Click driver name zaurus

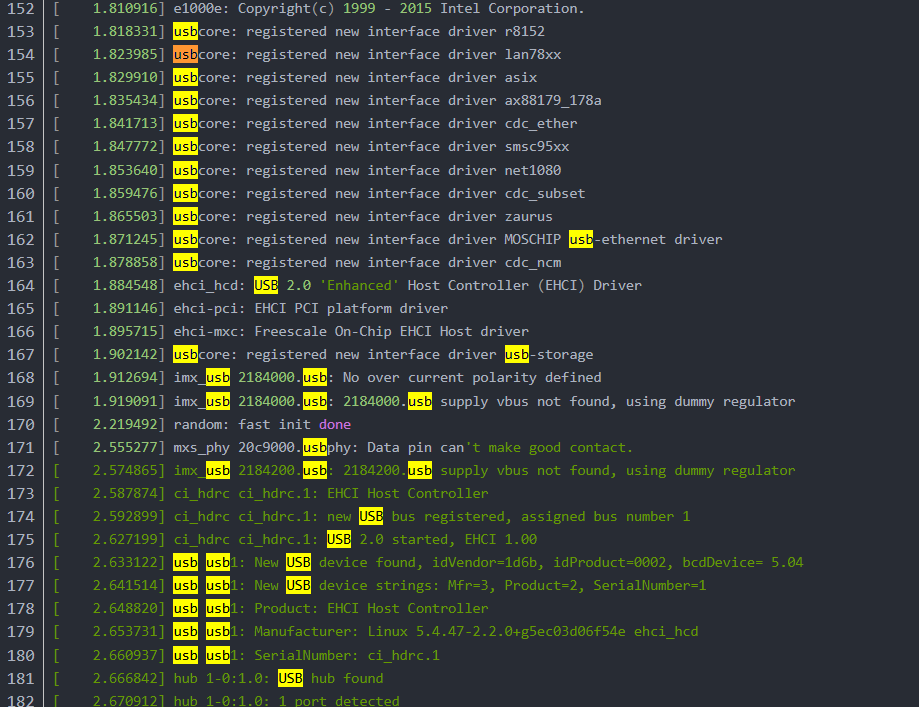(x=529, y=216)
